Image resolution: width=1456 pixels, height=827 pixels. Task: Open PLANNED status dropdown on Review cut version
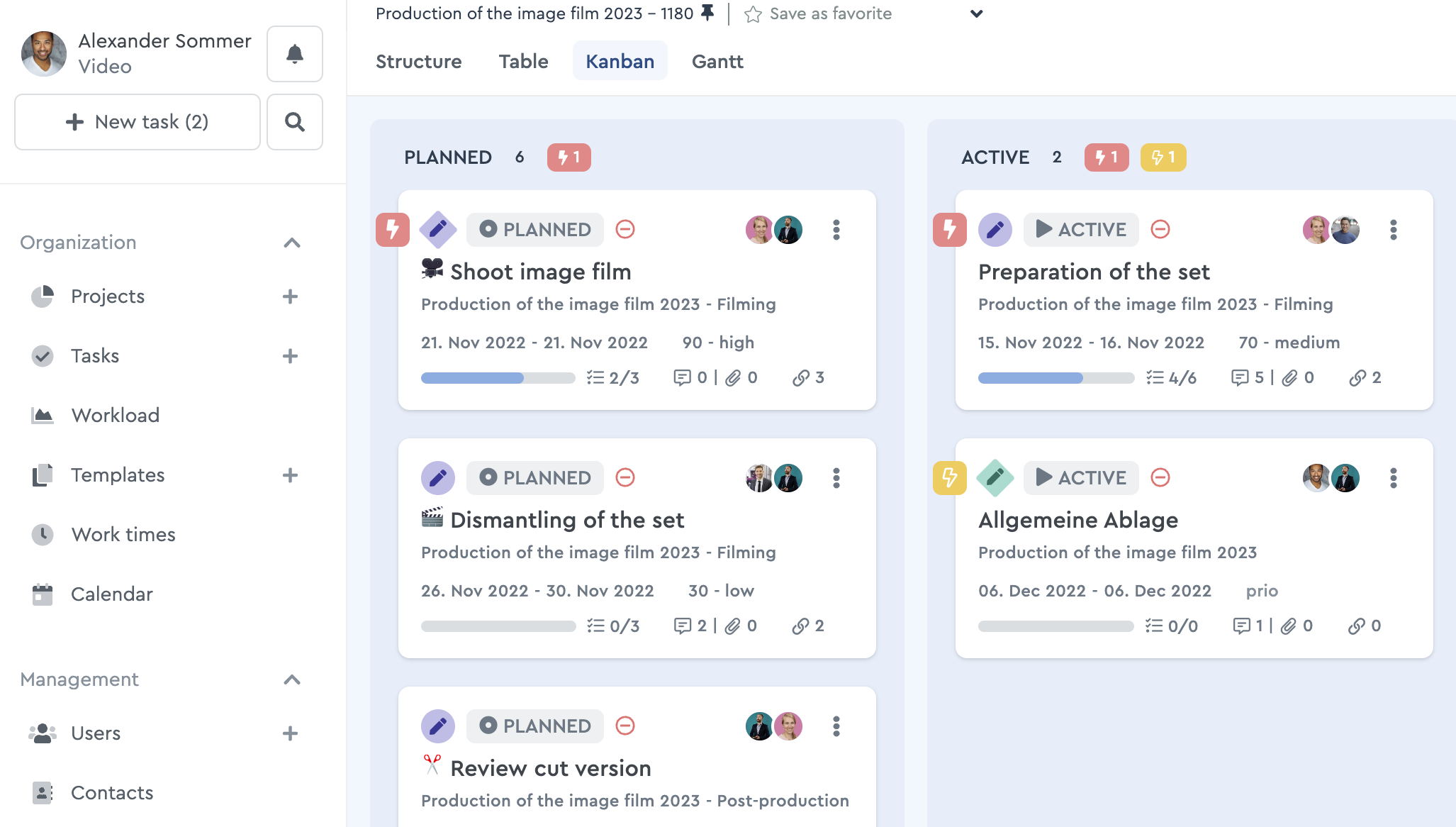click(535, 726)
